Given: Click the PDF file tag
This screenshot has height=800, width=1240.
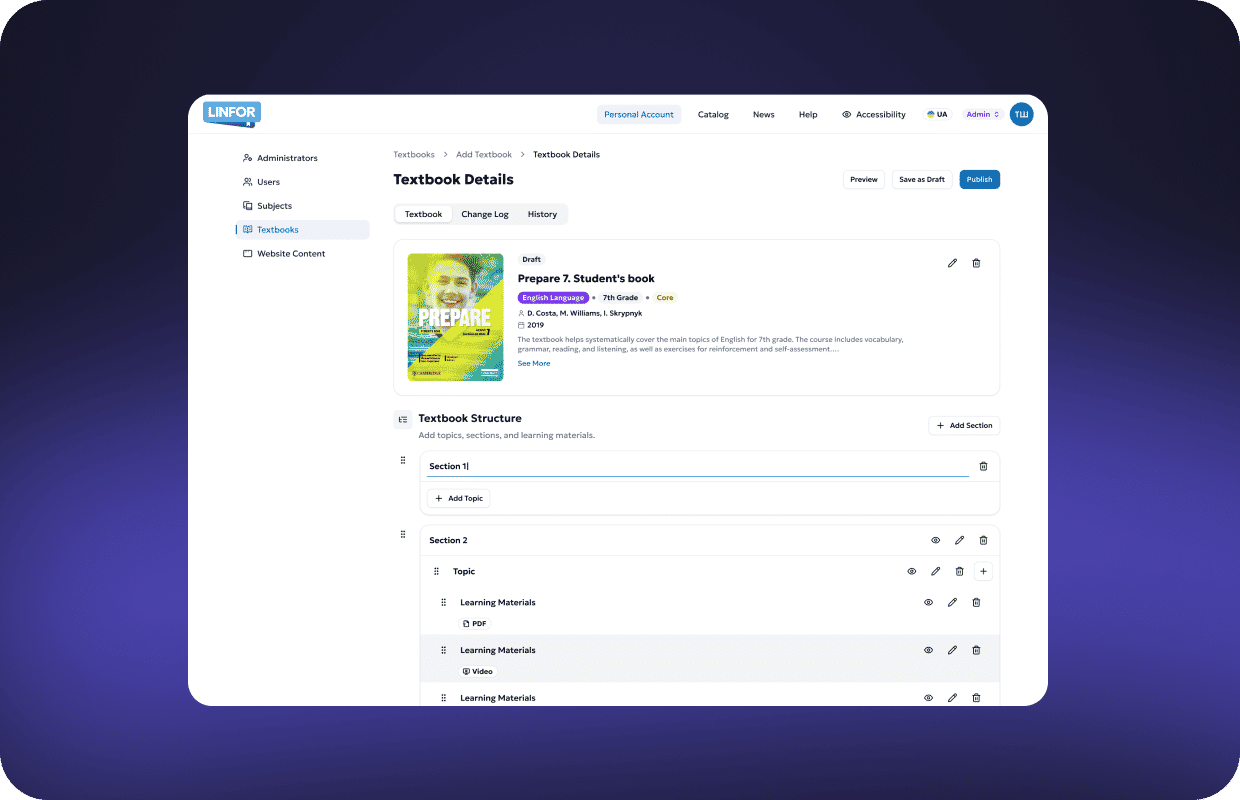Looking at the screenshot, I should click(x=475, y=624).
